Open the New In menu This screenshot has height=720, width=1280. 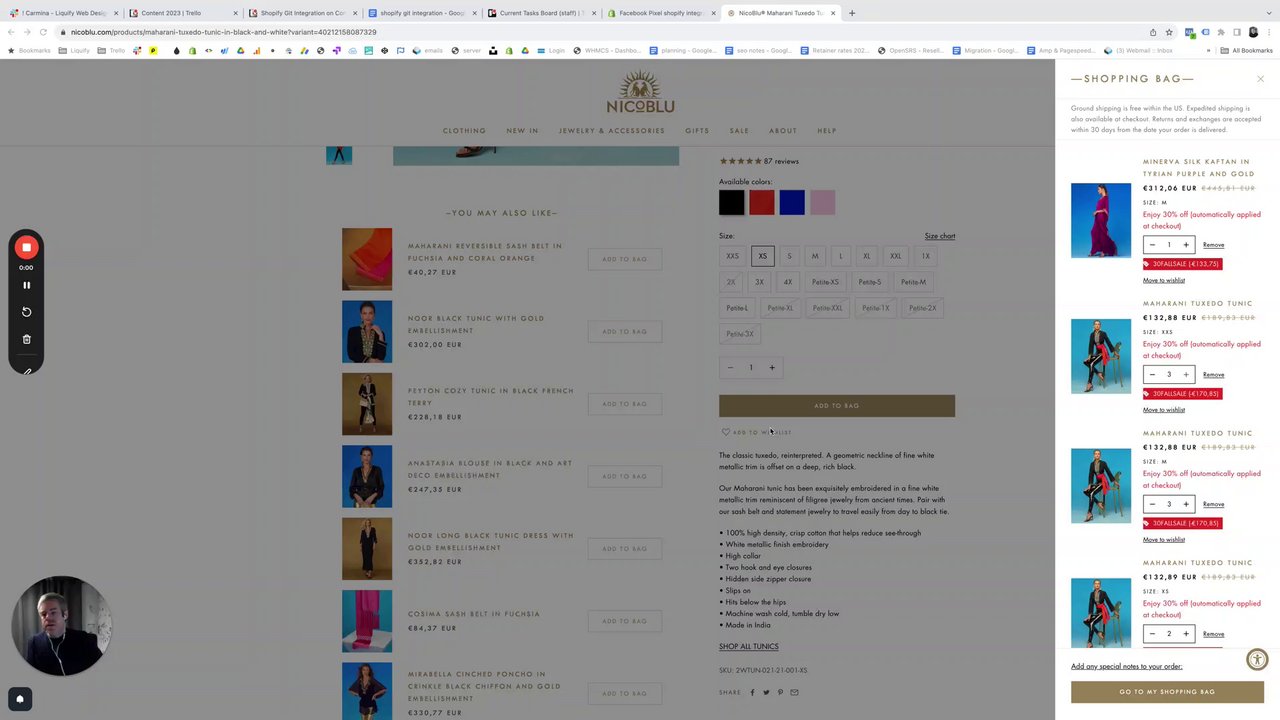[x=522, y=131]
